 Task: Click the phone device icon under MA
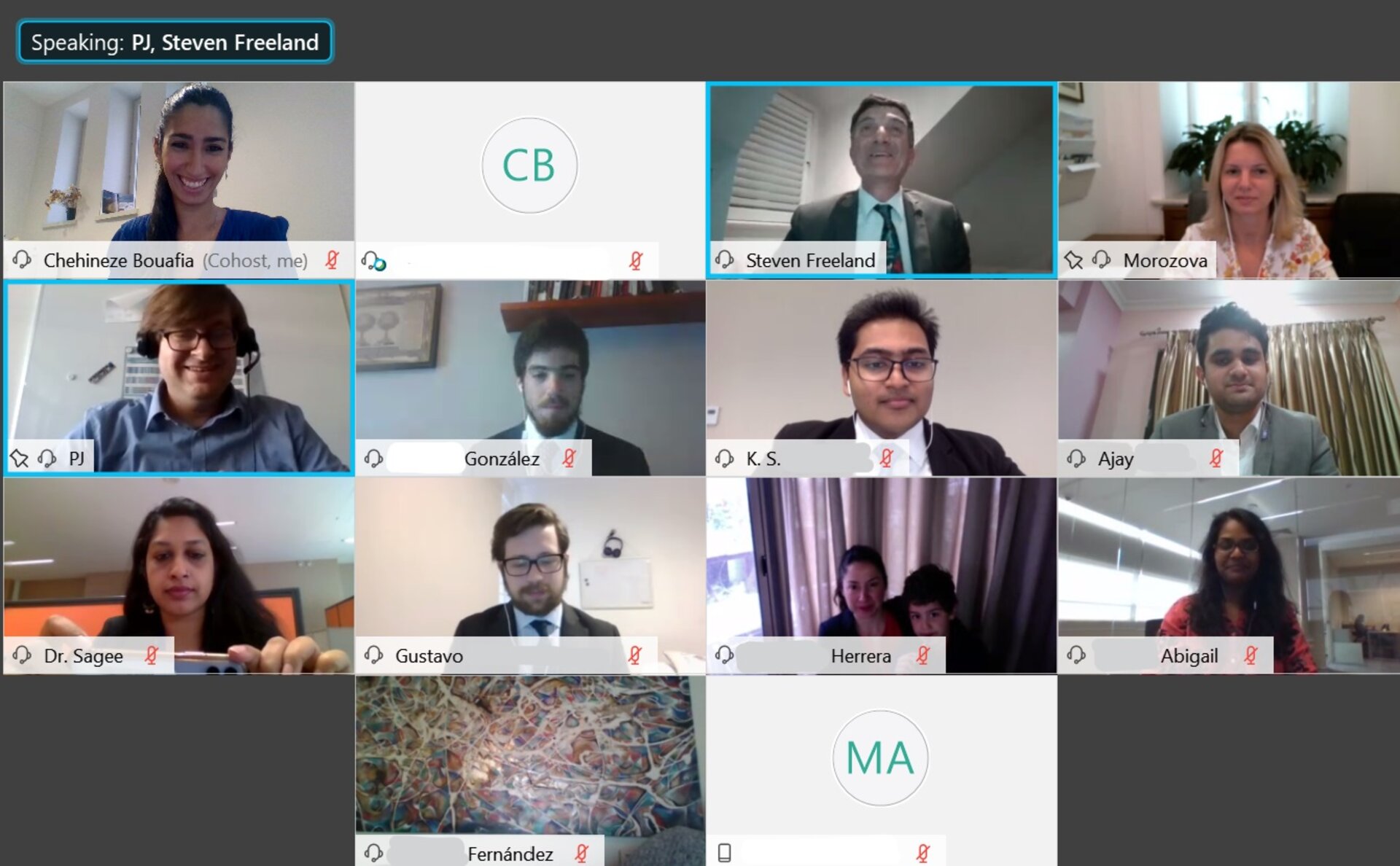click(724, 853)
